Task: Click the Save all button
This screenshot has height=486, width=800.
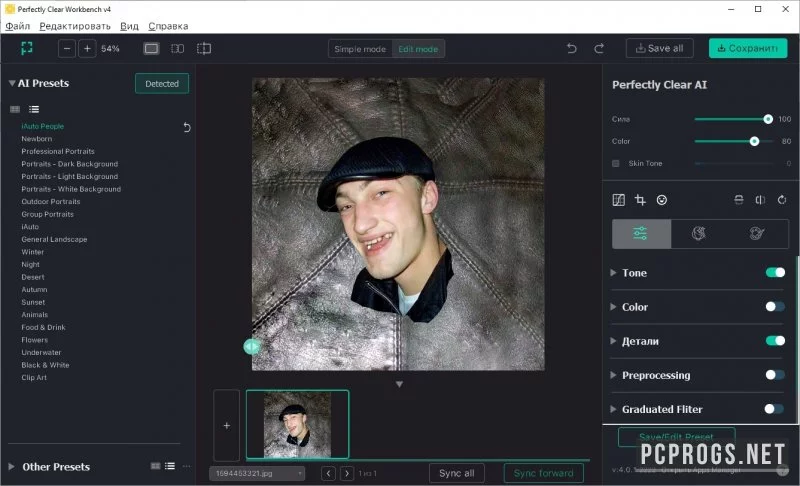Action: [660, 48]
